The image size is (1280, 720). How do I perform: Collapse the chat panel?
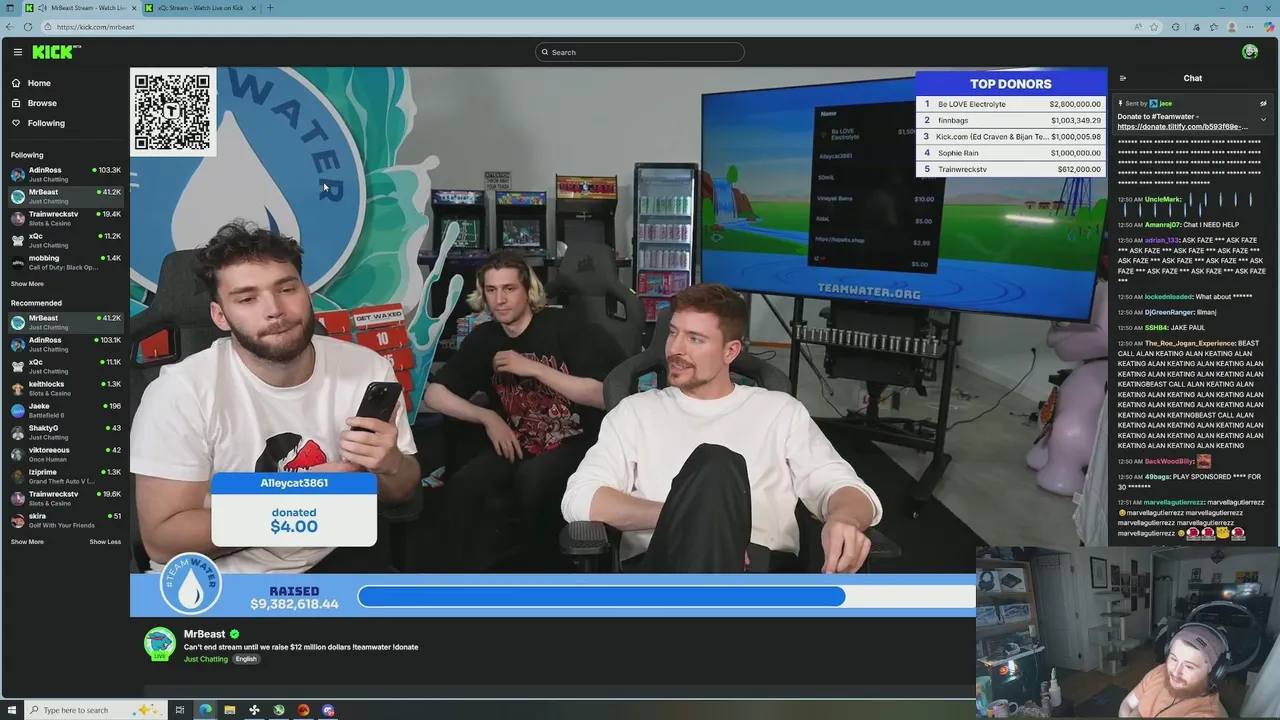[1123, 78]
